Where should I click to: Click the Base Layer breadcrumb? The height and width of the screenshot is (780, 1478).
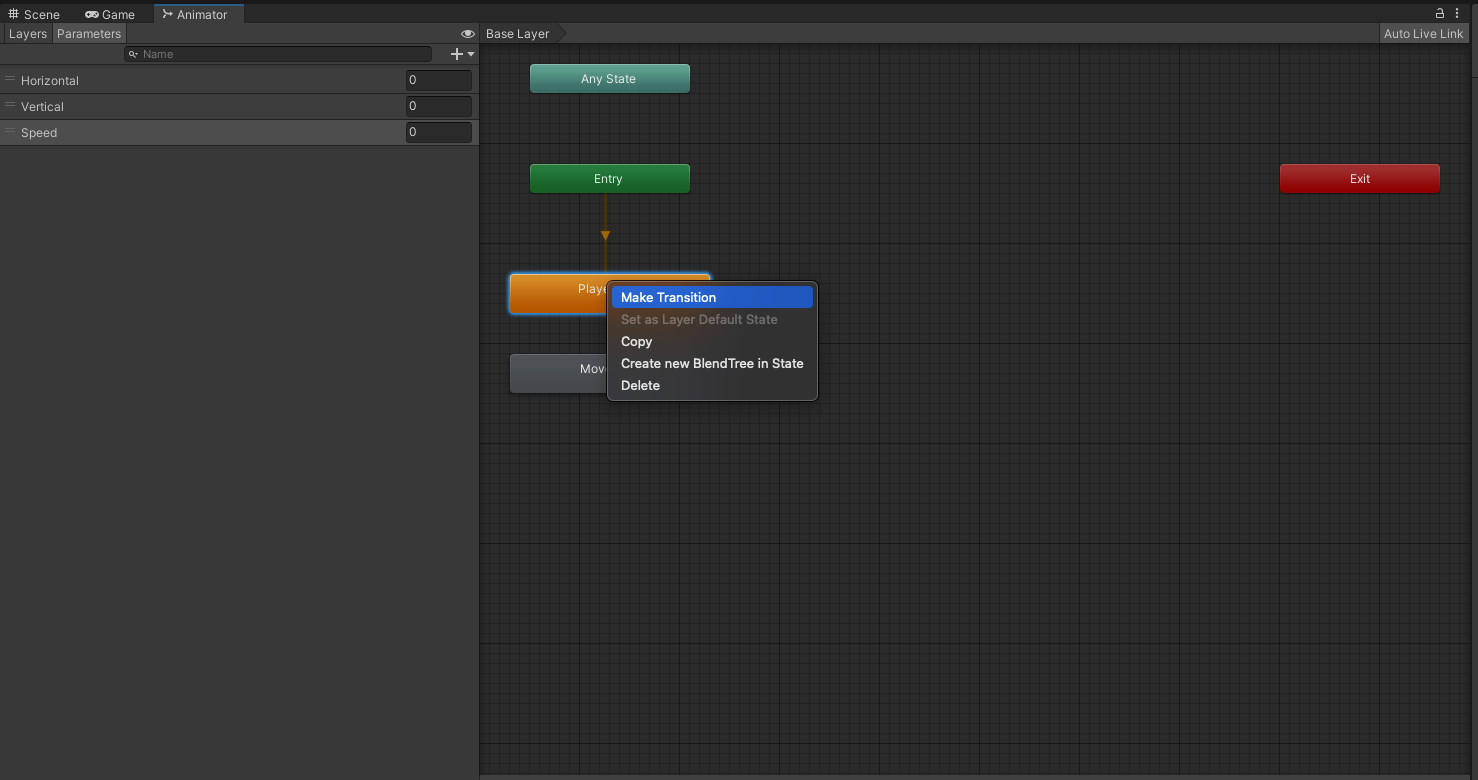pos(518,34)
